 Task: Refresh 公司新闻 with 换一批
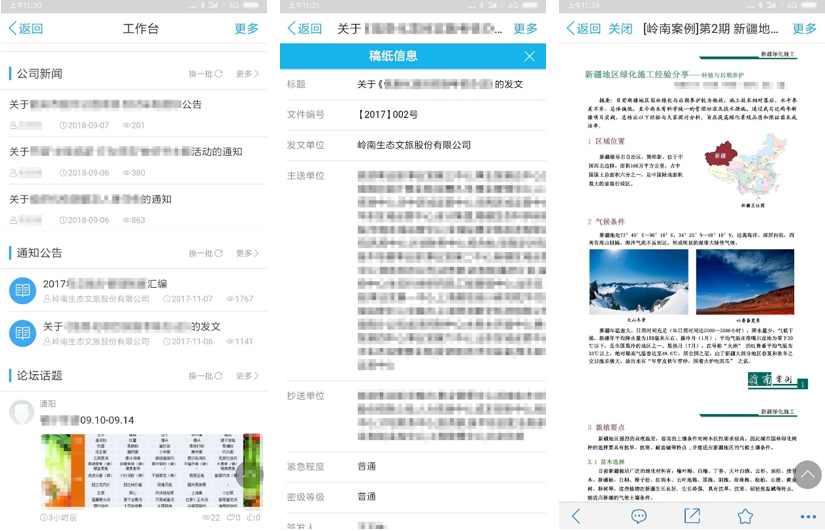point(206,74)
